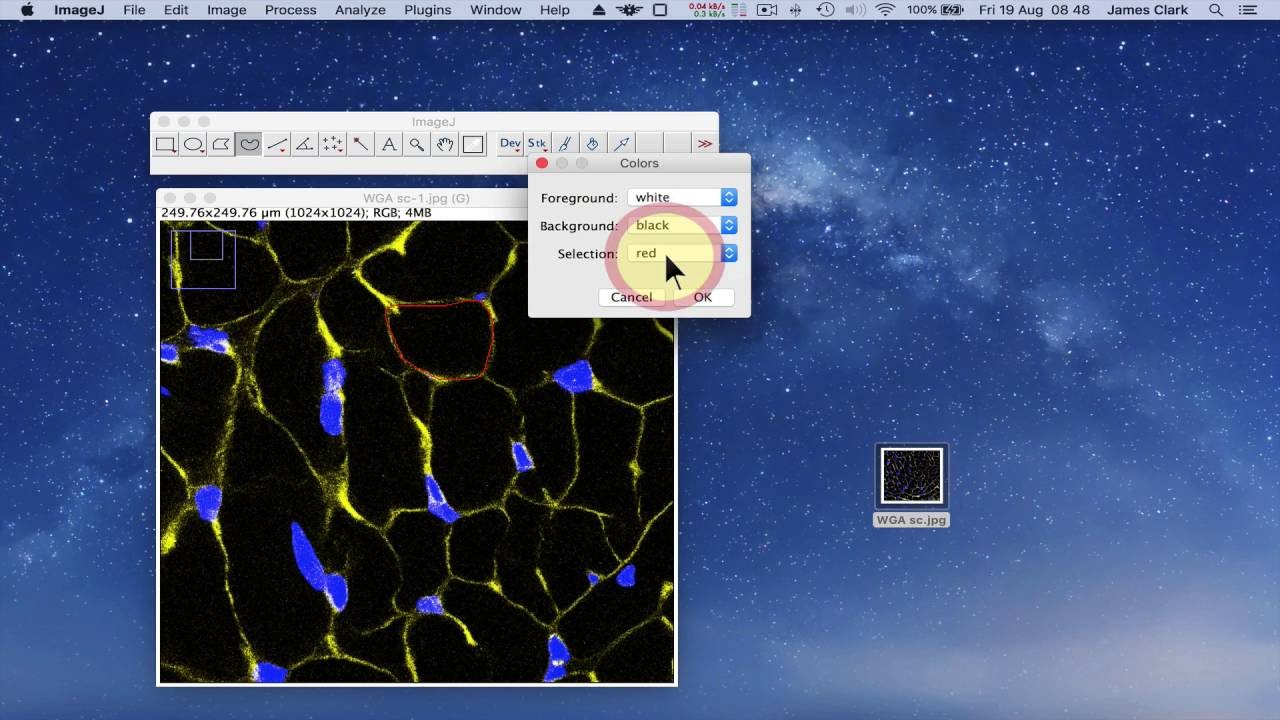Click the Bluetooth icon in menu bar
The width and height of the screenshot is (1280, 720).
pos(796,10)
